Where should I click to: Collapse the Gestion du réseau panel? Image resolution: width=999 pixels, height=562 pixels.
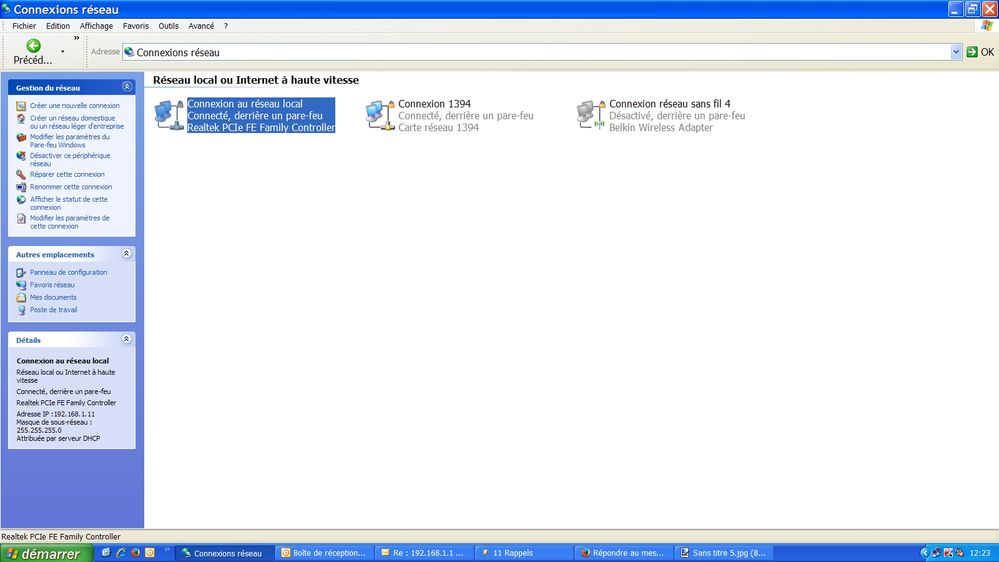point(127,87)
